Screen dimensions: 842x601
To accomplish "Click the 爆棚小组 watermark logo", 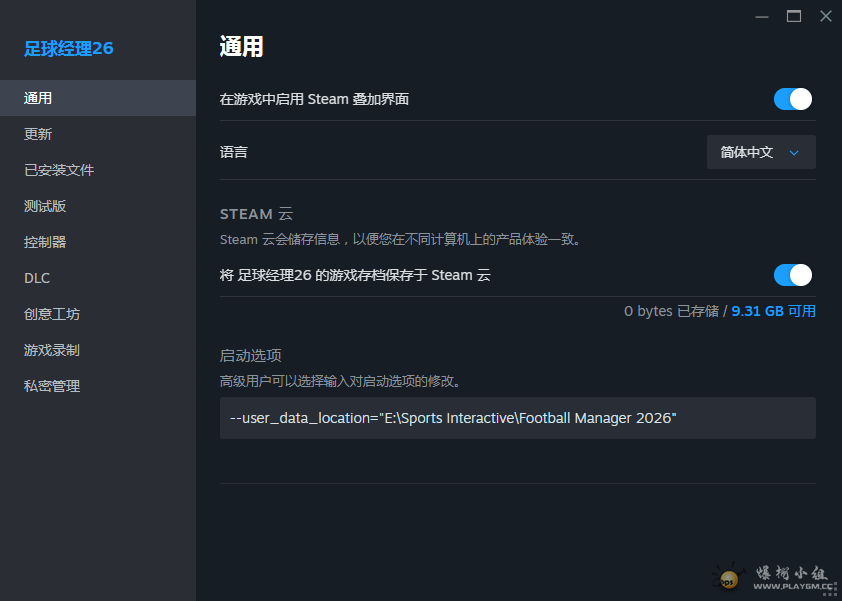I will coord(770,576).
